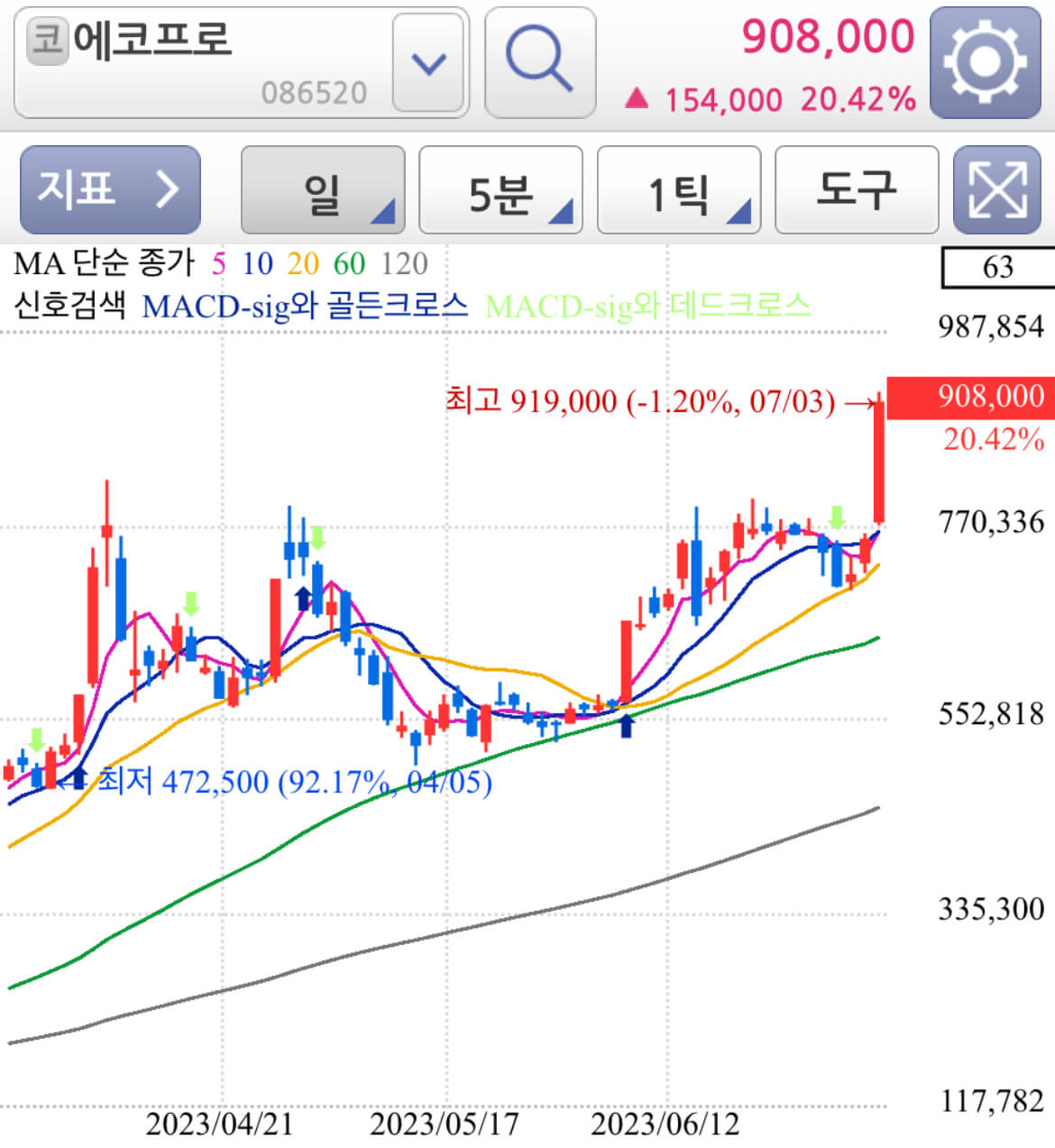Click the MA 60 period label
The height and width of the screenshot is (1148, 1055).
click(x=349, y=263)
